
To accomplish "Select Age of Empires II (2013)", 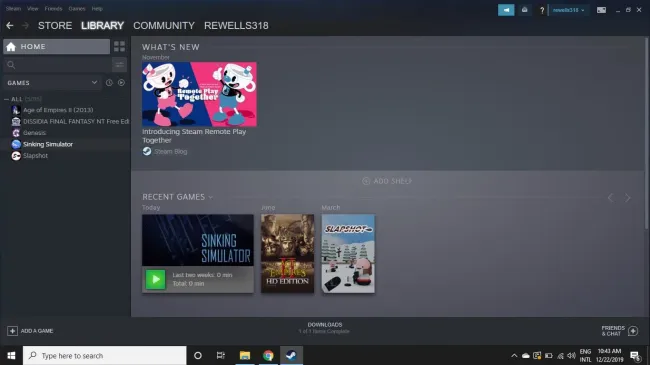I will pyautogui.click(x=58, y=110).
